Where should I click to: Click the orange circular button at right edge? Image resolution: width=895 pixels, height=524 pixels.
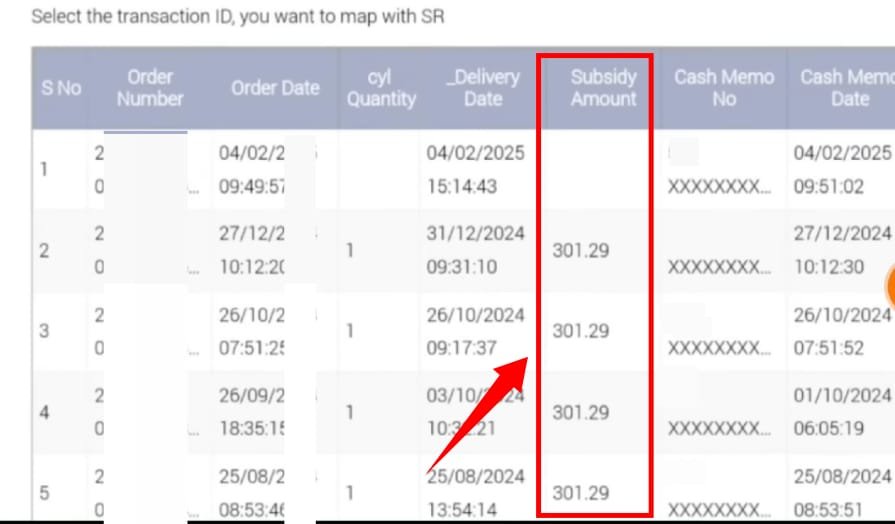click(x=889, y=286)
